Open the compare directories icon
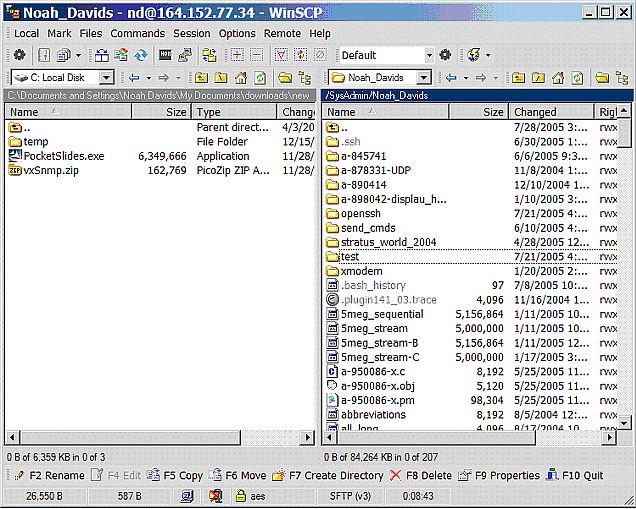 point(102,55)
